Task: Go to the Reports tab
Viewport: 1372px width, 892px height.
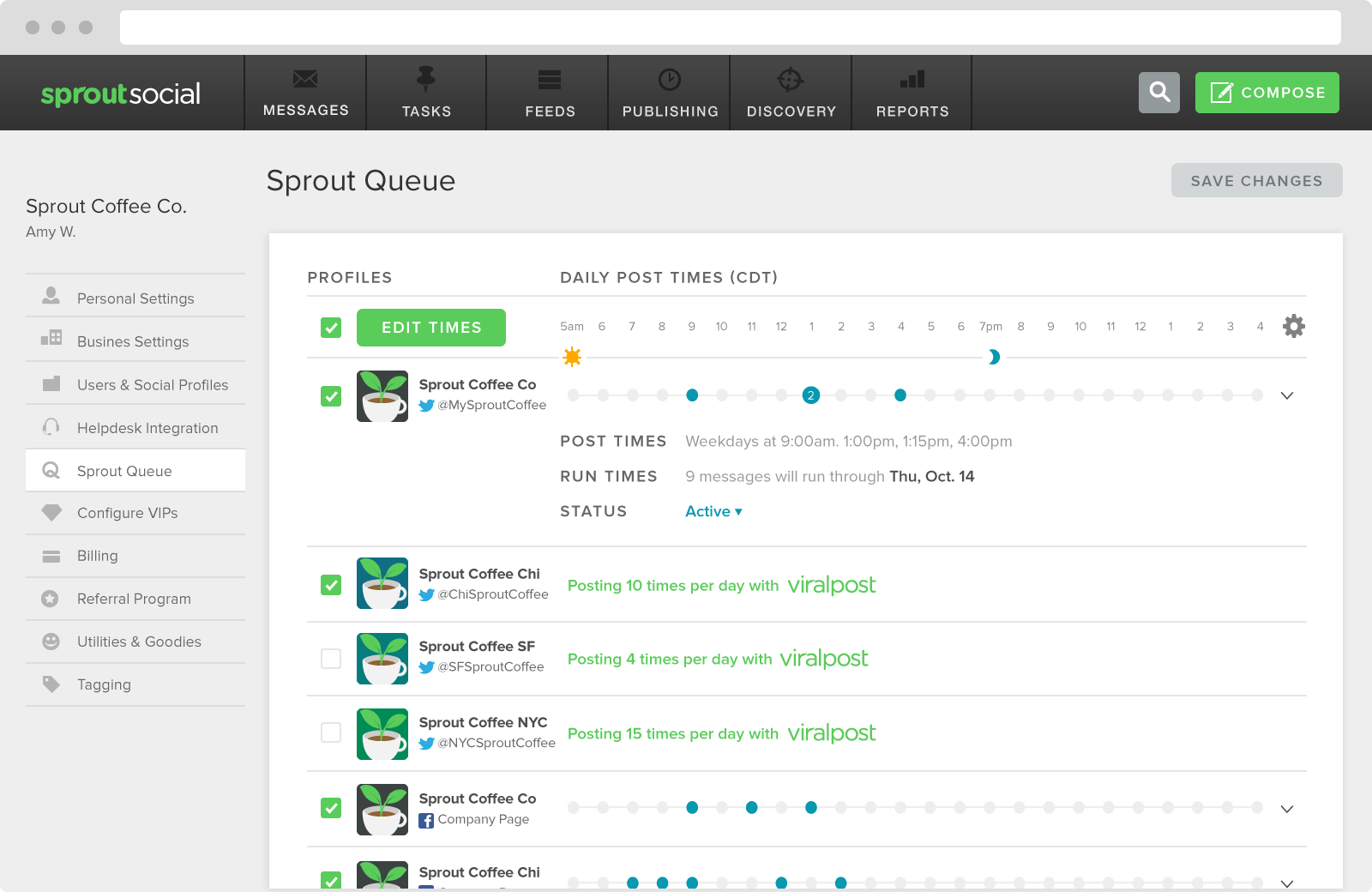Action: 912,93
